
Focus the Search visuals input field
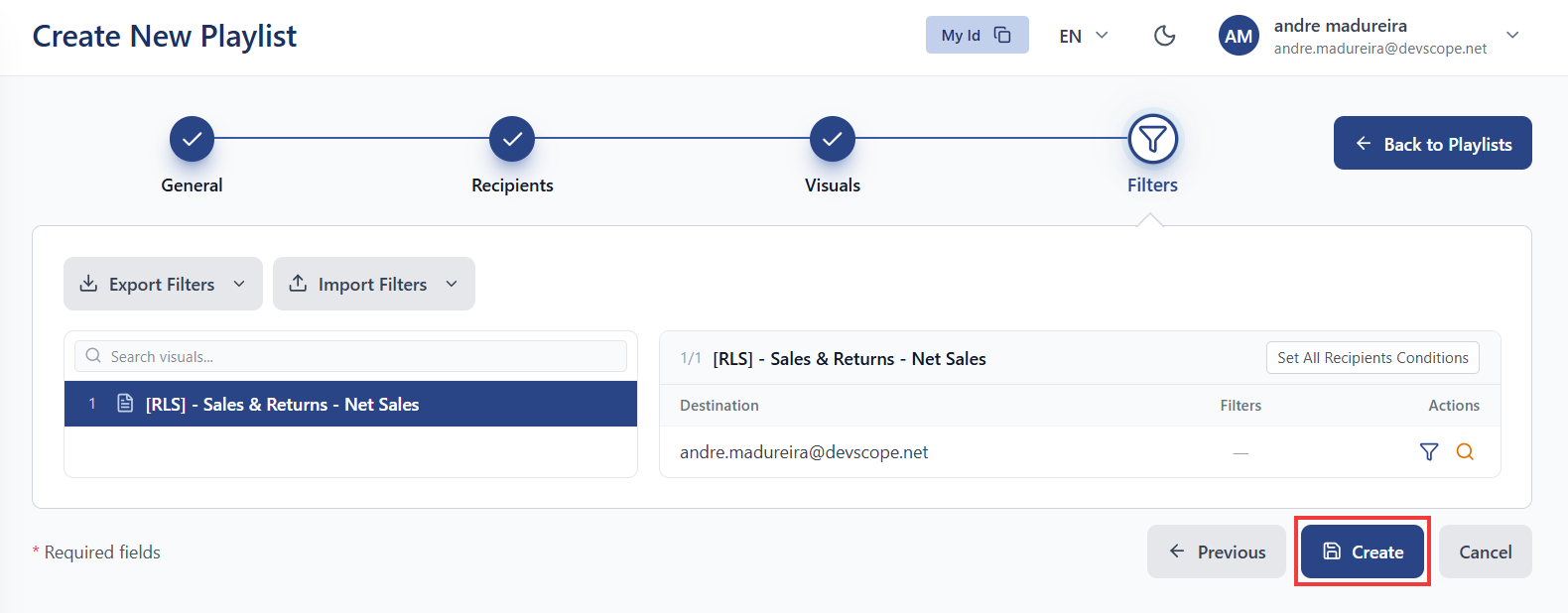click(350, 356)
